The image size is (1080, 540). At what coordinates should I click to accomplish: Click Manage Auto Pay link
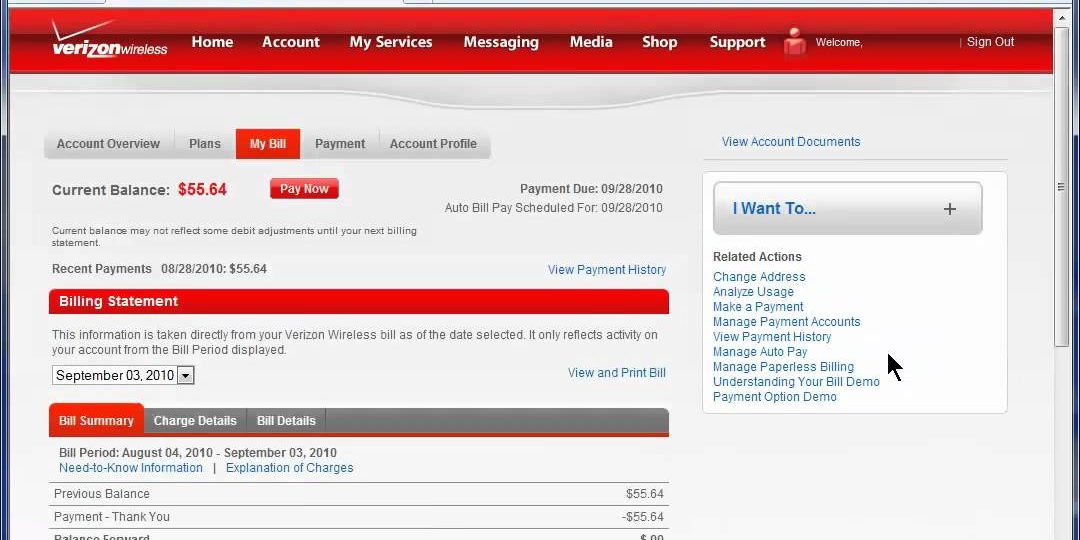click(x=760, y=352)
